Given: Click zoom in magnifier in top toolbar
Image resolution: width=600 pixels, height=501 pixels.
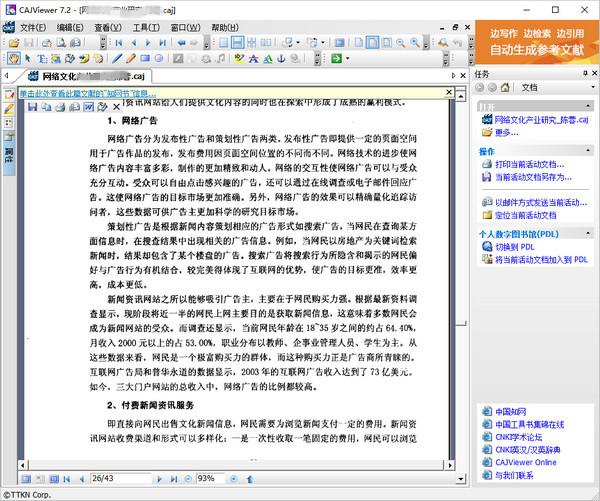Looking at the screenshot, I should [415, 42].
